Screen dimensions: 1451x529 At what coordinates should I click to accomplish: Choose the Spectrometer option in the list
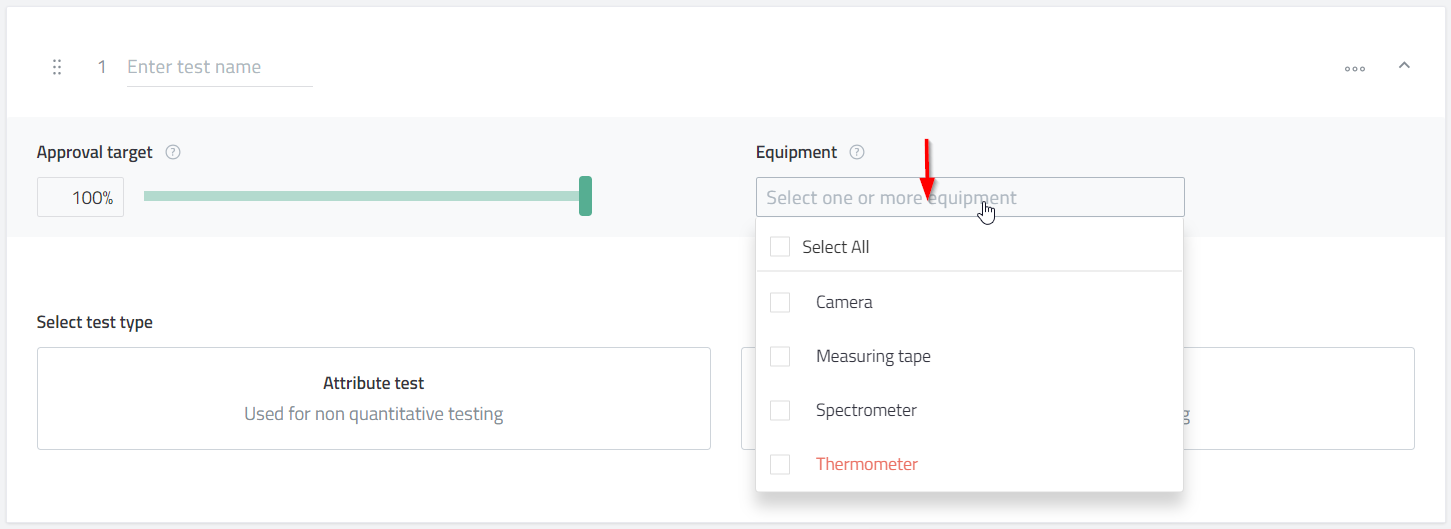click(866, 410)
